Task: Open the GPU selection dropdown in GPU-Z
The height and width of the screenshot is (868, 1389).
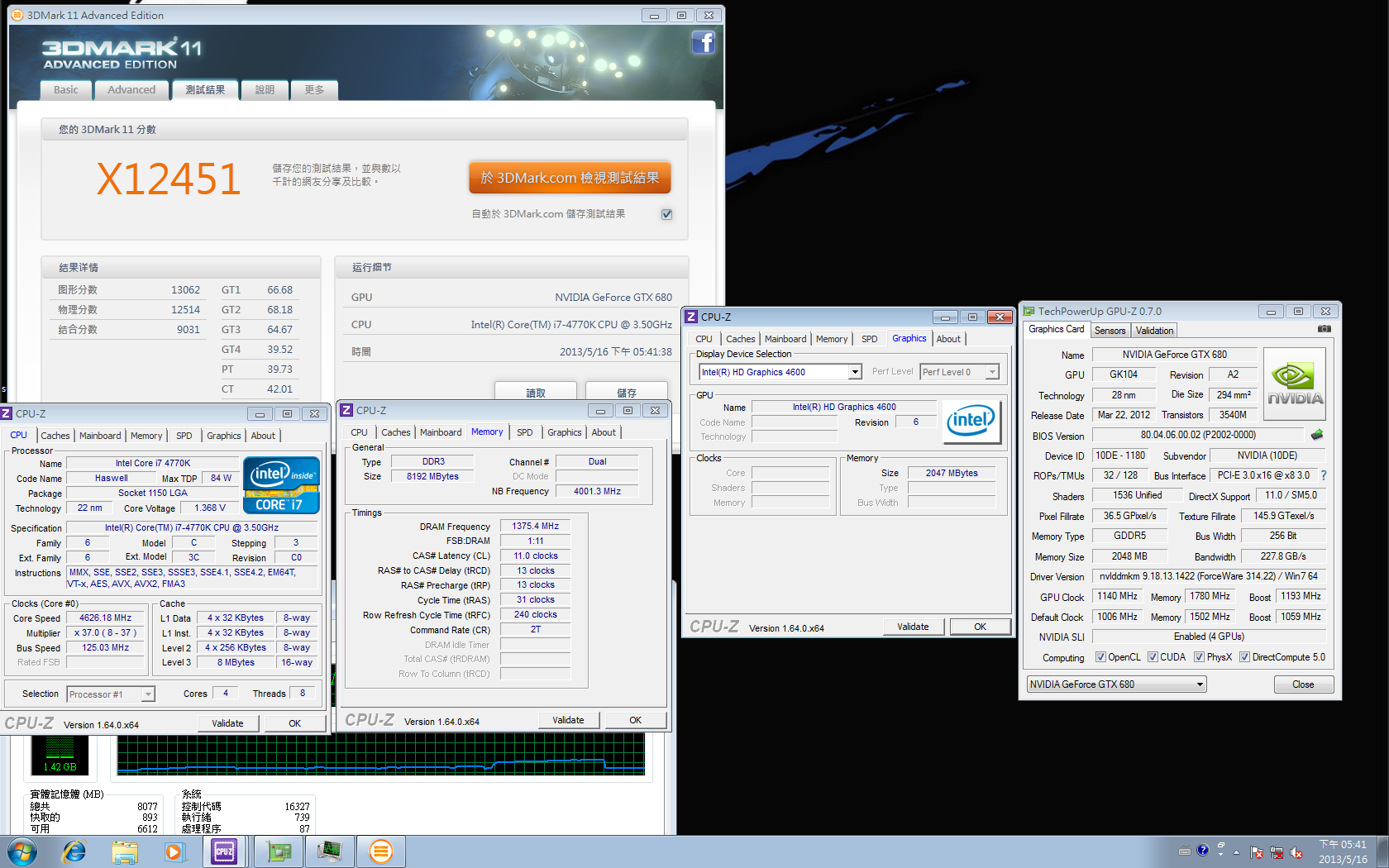Action: pos(1116,684)
